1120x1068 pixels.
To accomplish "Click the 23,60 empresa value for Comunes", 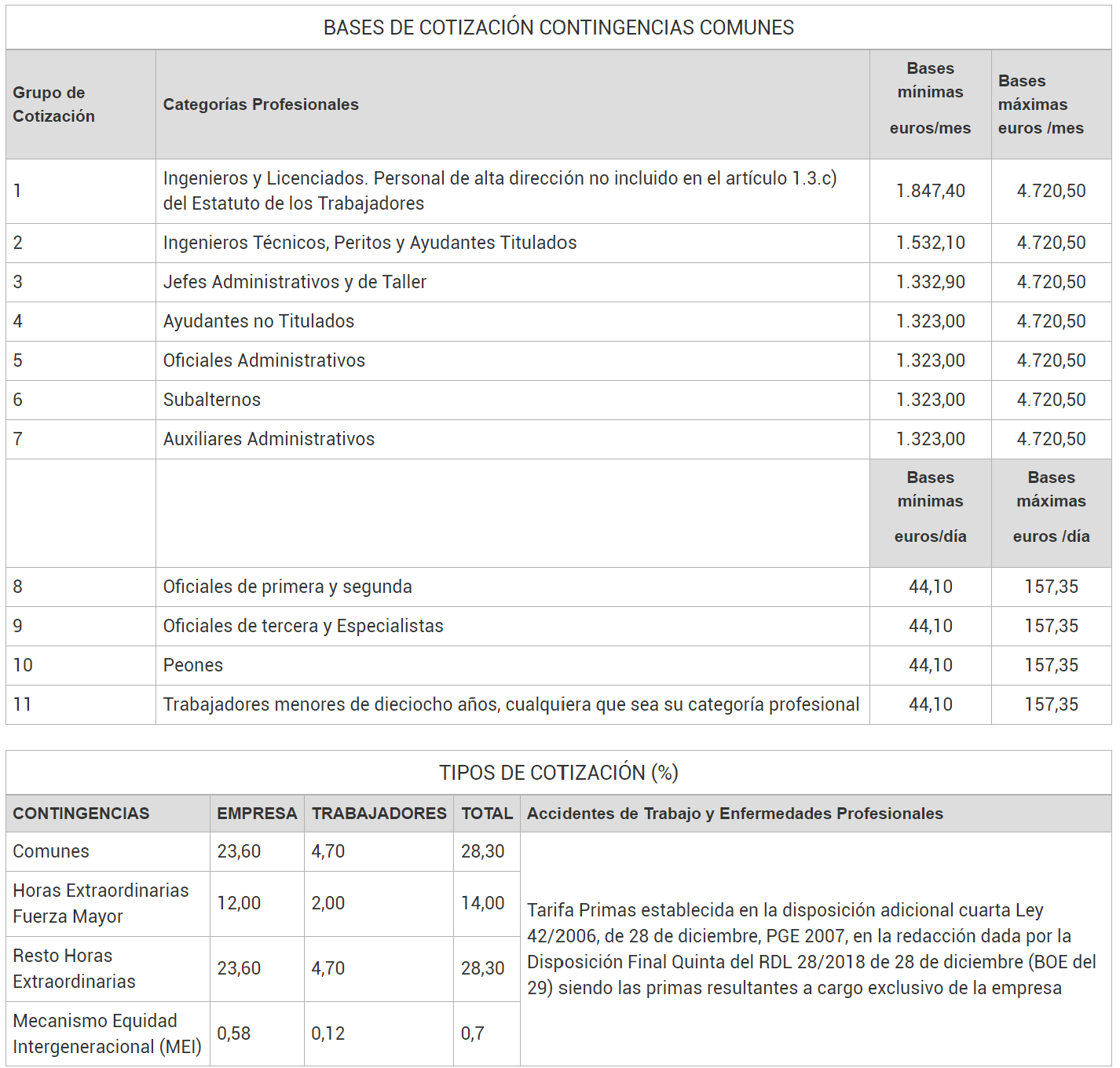I will [239, 851].
